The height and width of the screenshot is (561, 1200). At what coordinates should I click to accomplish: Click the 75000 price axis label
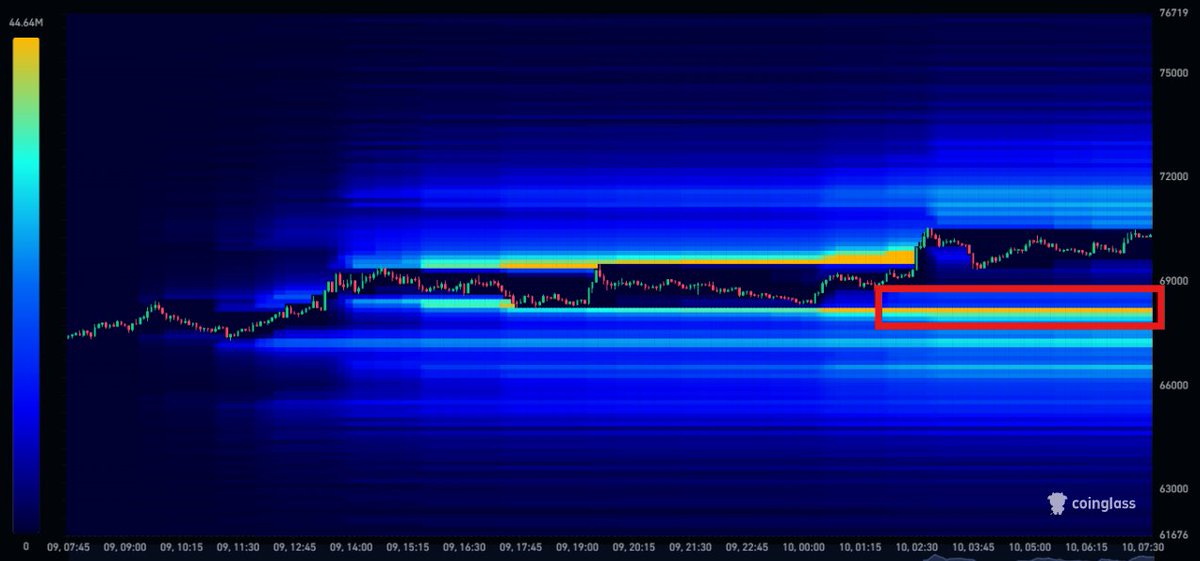[x=1173, y=73]
